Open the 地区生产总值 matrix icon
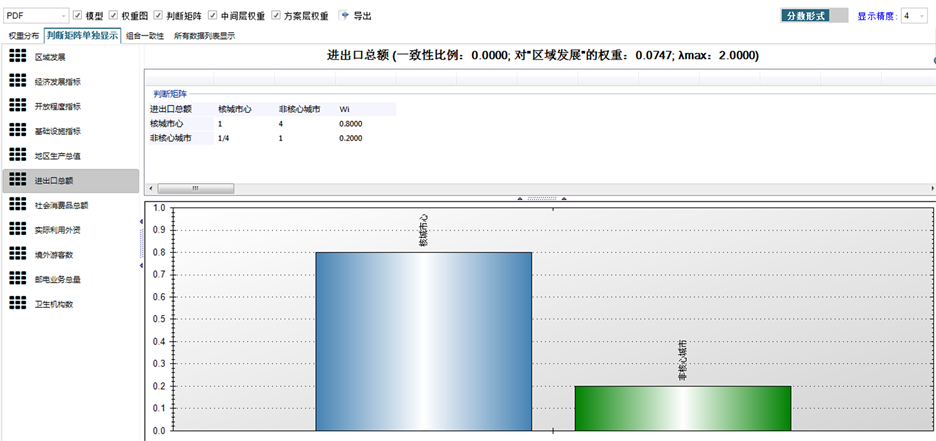The image size is (936, 441). click(17, 155)
